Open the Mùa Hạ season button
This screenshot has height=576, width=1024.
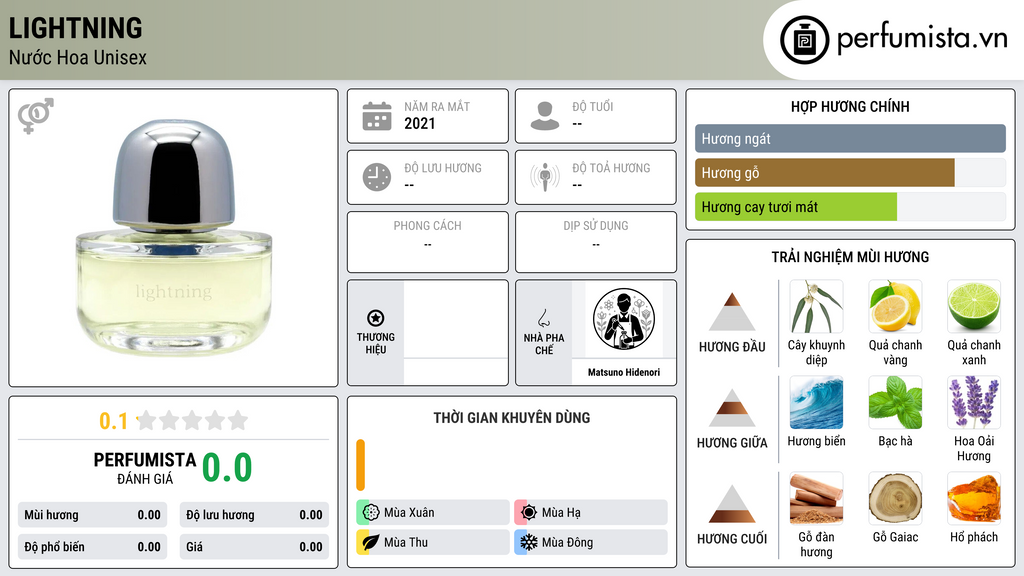click(591, 513)
